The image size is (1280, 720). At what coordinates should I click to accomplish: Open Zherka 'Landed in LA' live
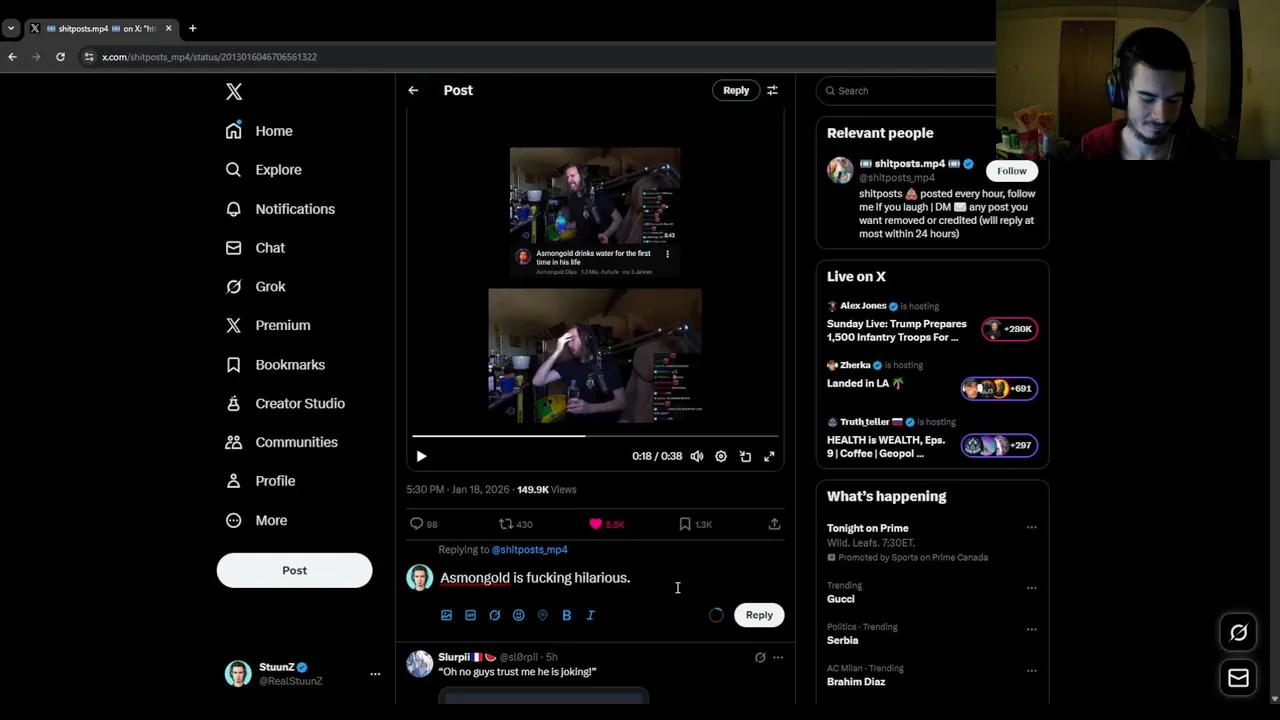(932, 378)
